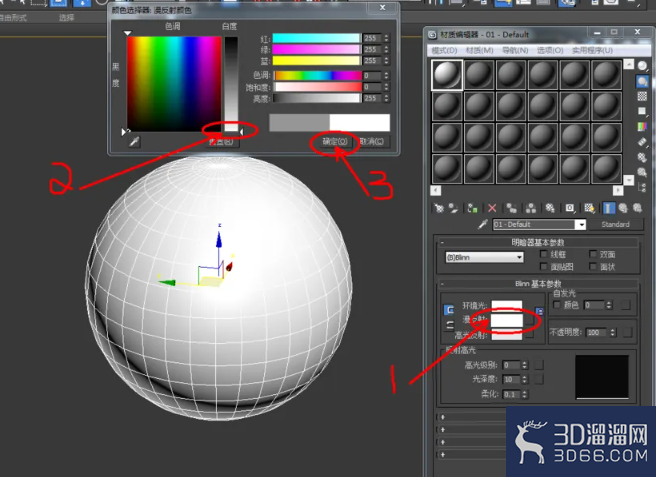The height and width of the screenshot is (477, 656).
Task: Click the 漫反射 color swatch
Action: click(x=507, y=321)
